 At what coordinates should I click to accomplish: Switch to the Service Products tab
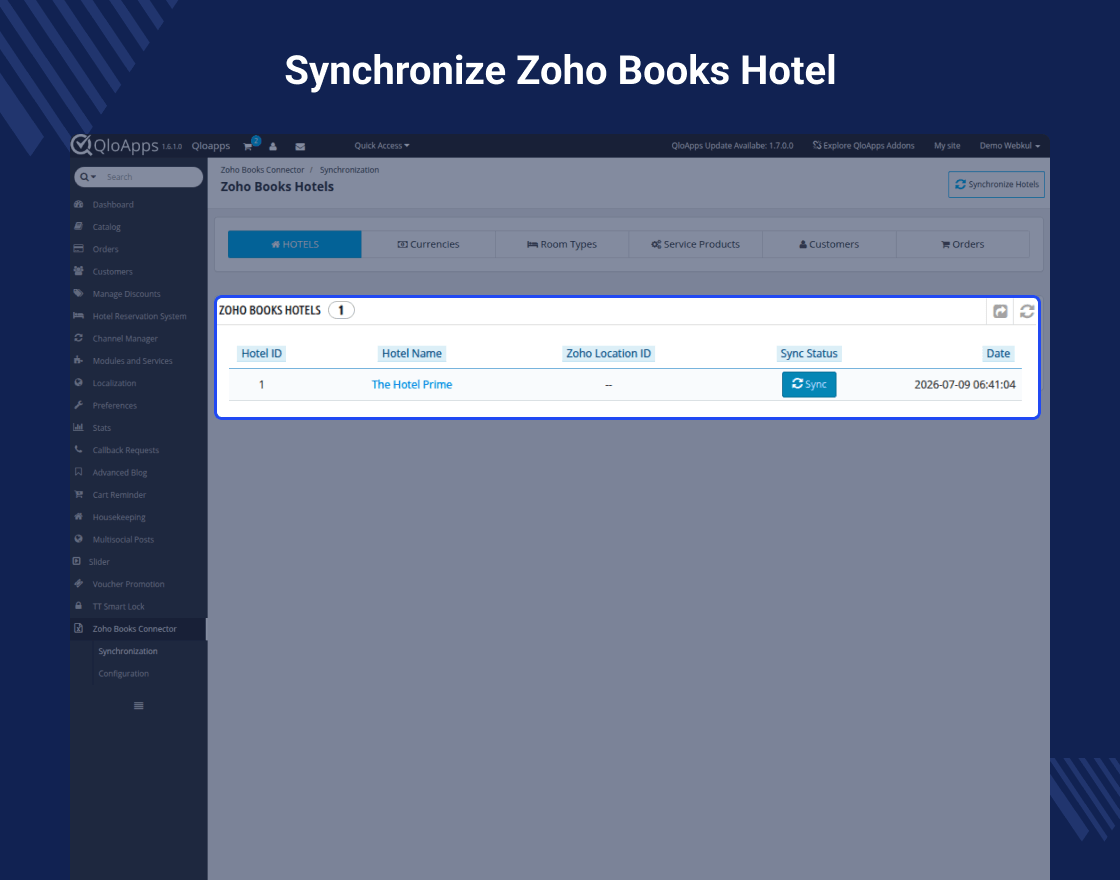[x=696, y=244]
